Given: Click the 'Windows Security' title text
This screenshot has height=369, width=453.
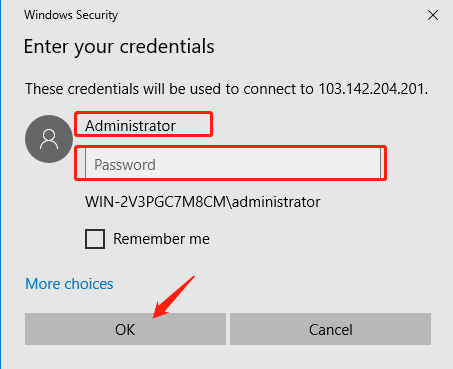Looking at the screenshot, I should click(71, 15).
